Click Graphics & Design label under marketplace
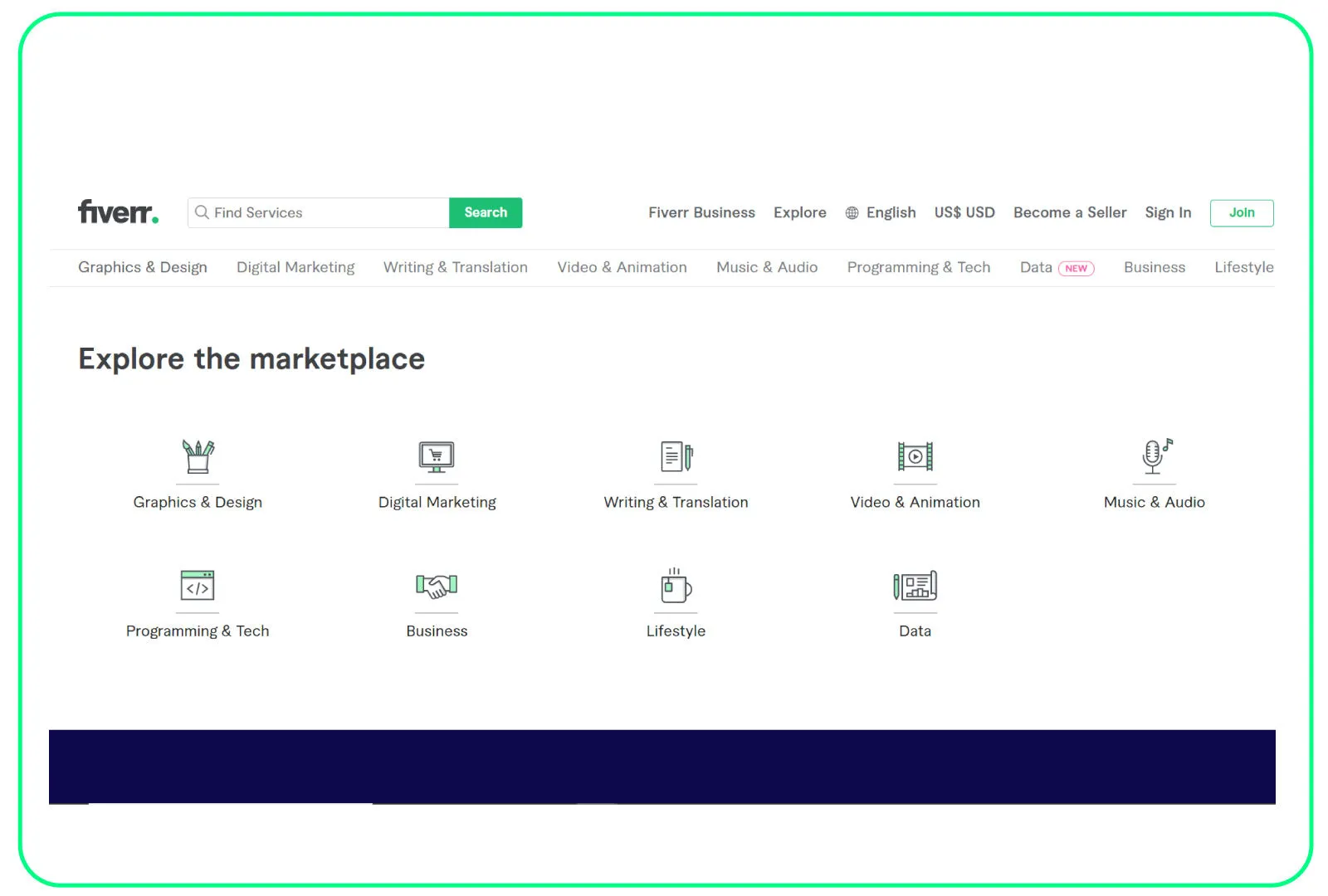This screenshot has height=896, width=1328. click(198, 502)
